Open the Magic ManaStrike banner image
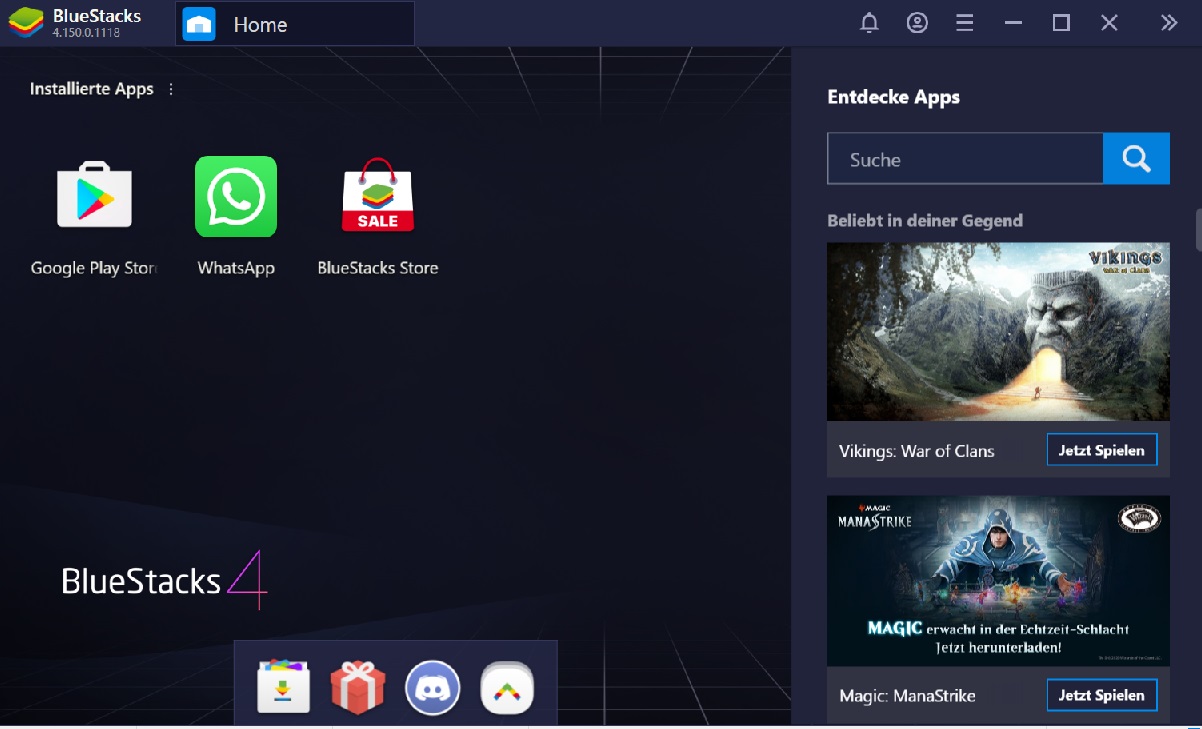Screen dimensions: 1202x729 [998, 581]
